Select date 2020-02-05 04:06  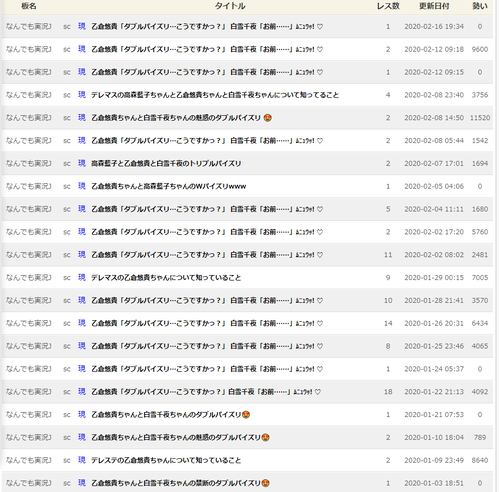click(x=434, y=186)
